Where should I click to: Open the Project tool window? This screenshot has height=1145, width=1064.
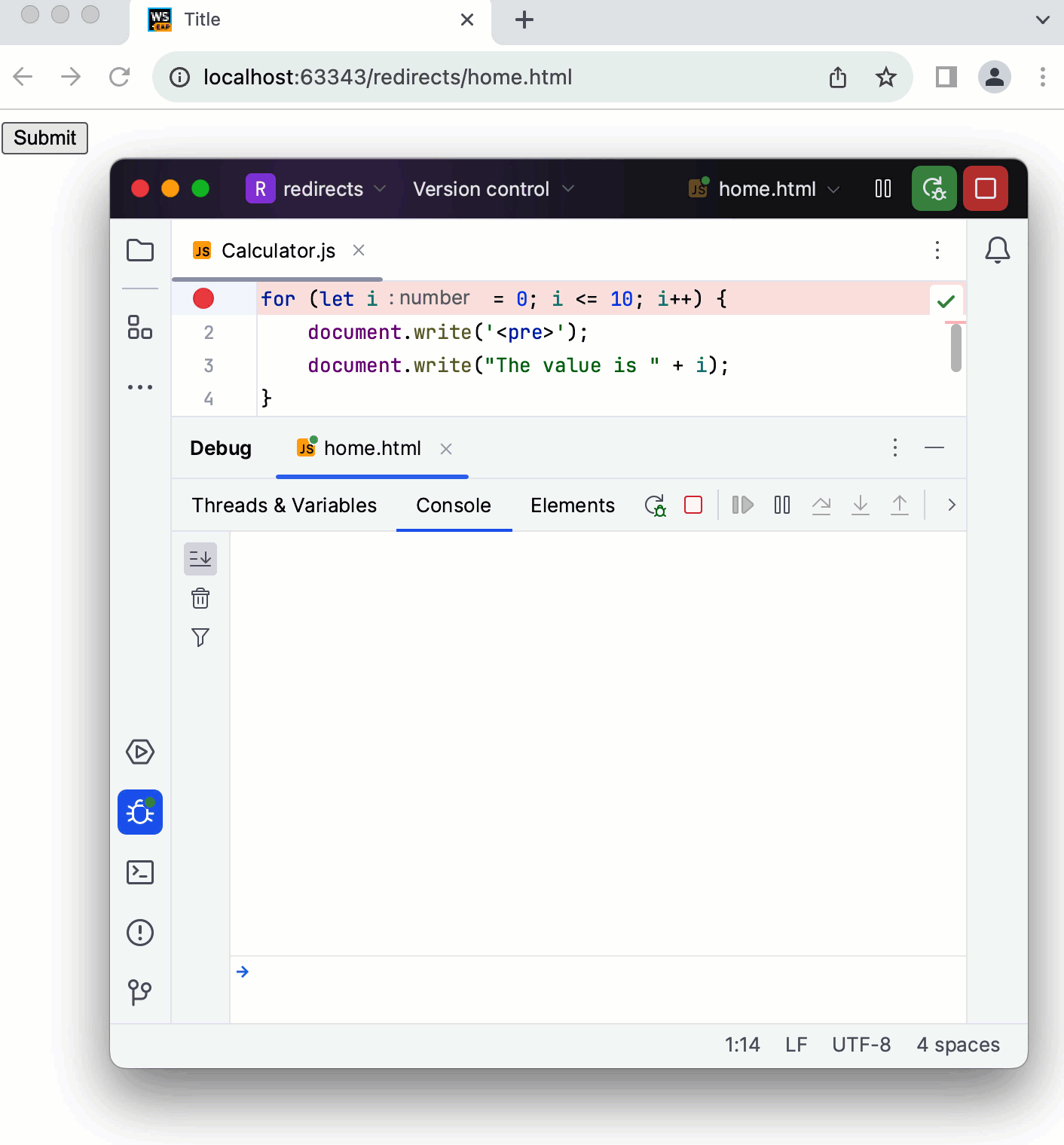(x=139, y=249)
